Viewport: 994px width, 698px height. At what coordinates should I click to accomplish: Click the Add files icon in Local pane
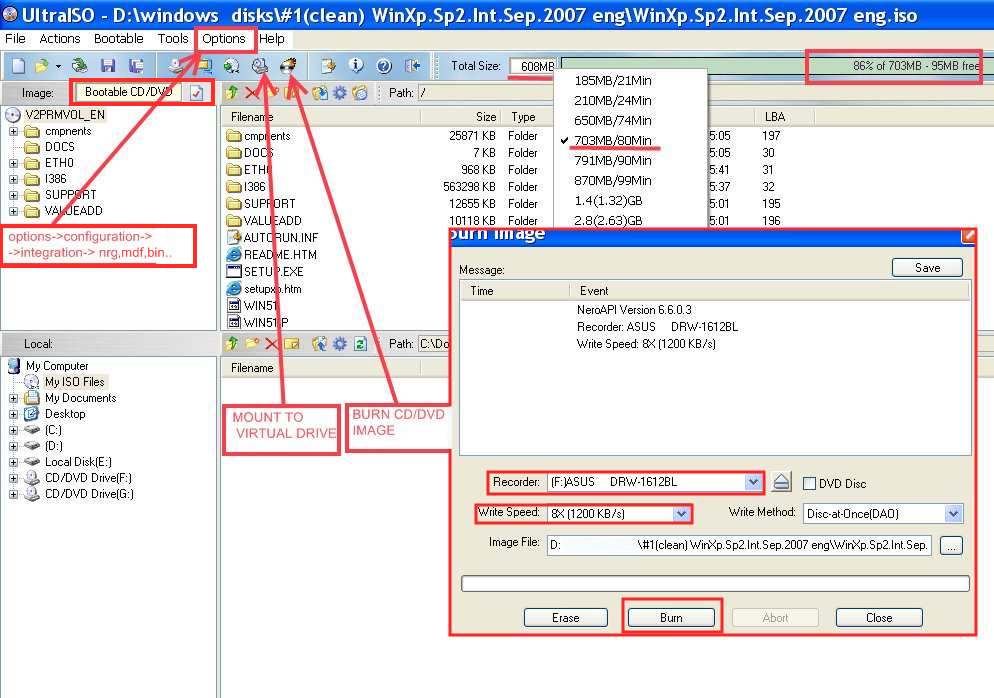(x=320, y=344)
